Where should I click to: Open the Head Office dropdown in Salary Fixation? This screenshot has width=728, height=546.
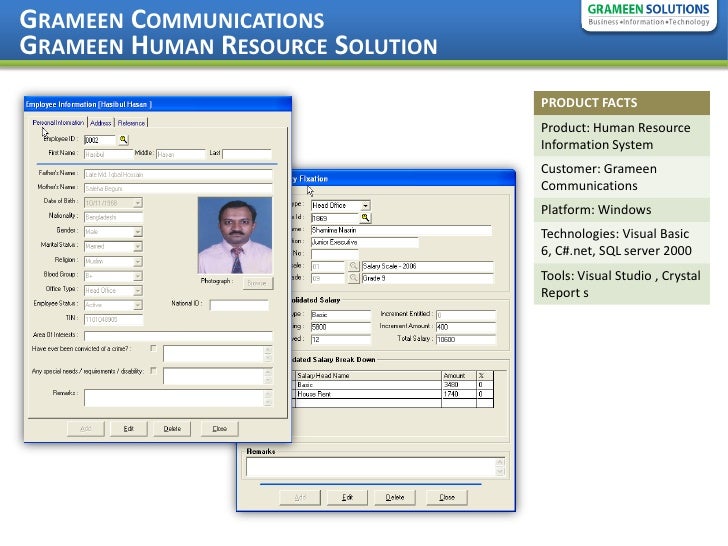[365, 205]
